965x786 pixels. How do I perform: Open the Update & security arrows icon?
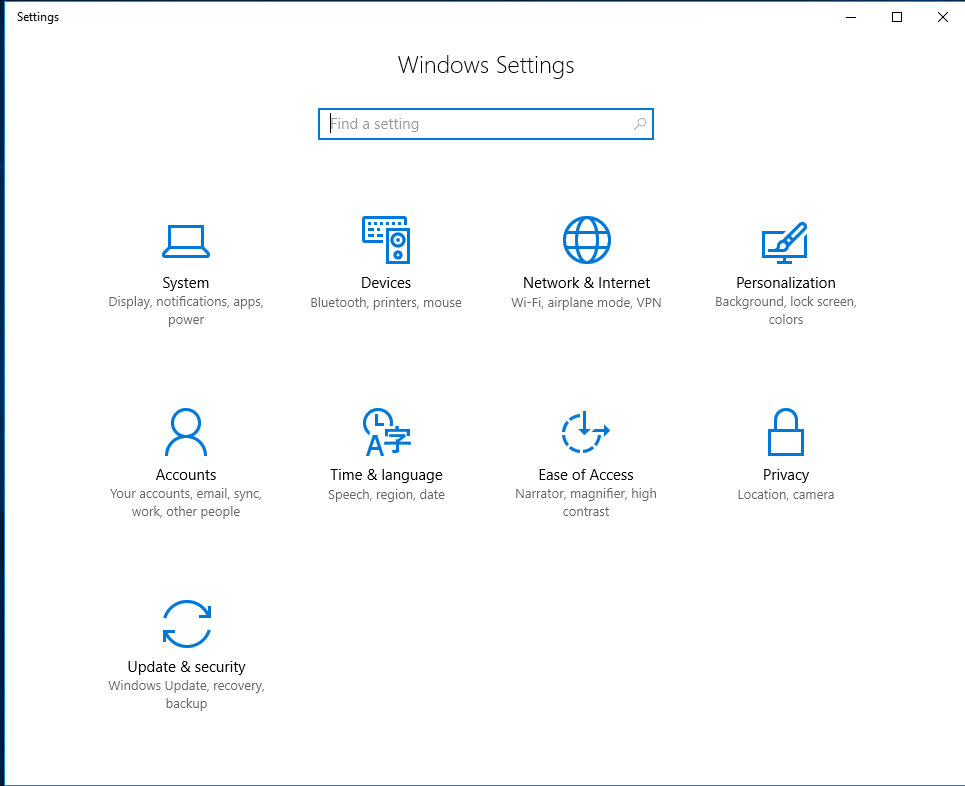[186, 624]
